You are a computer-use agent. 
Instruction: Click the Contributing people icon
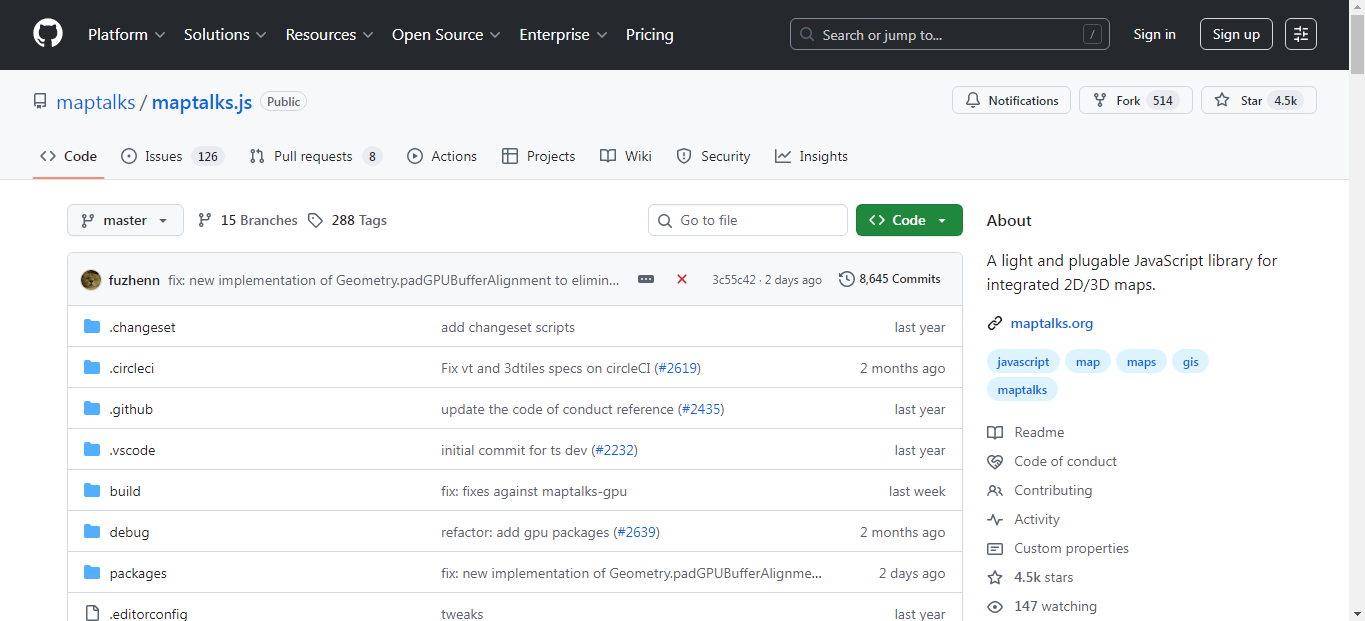click(x=995, y=490)
